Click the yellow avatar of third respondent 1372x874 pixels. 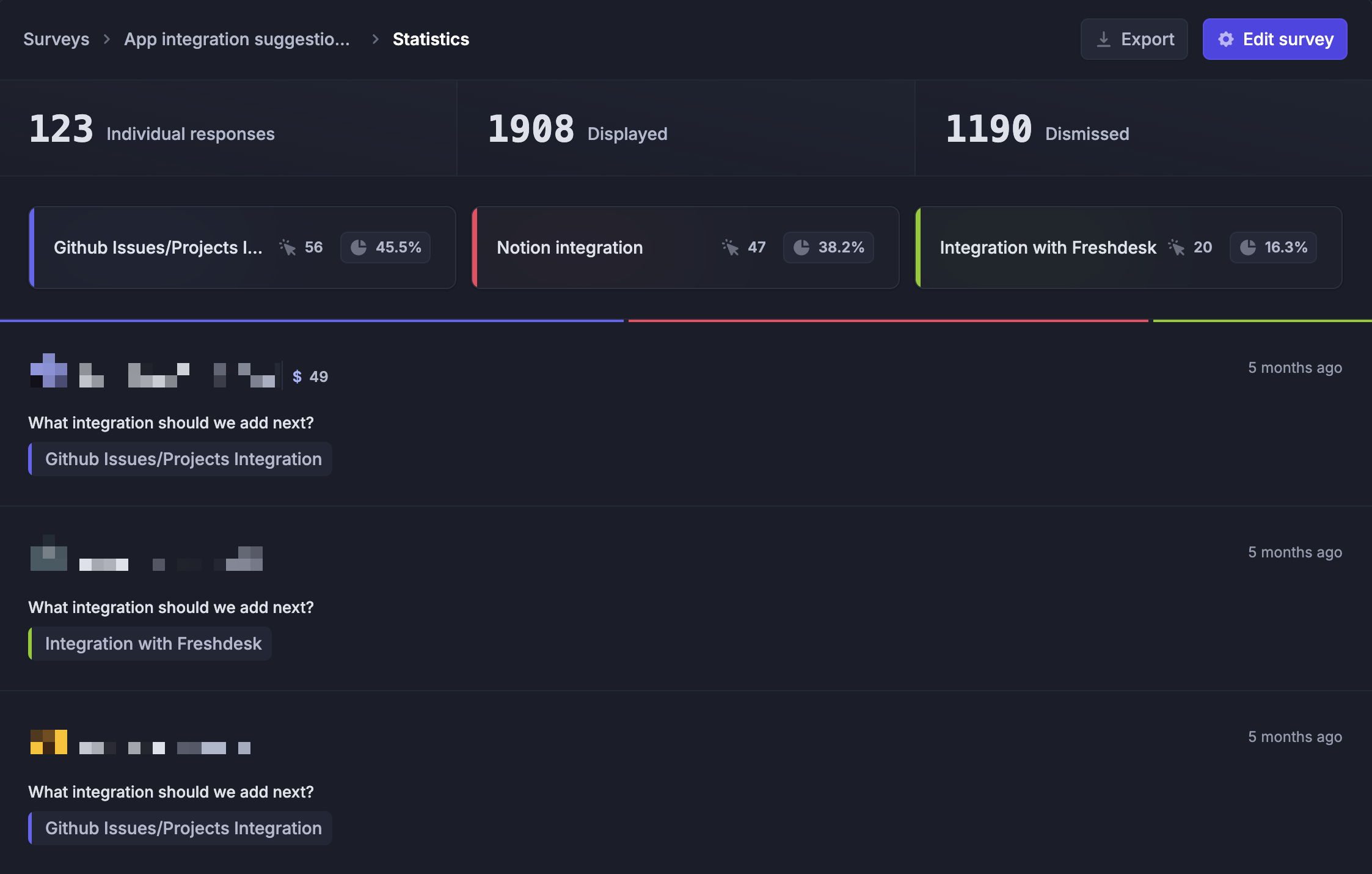tap(49, 742)
